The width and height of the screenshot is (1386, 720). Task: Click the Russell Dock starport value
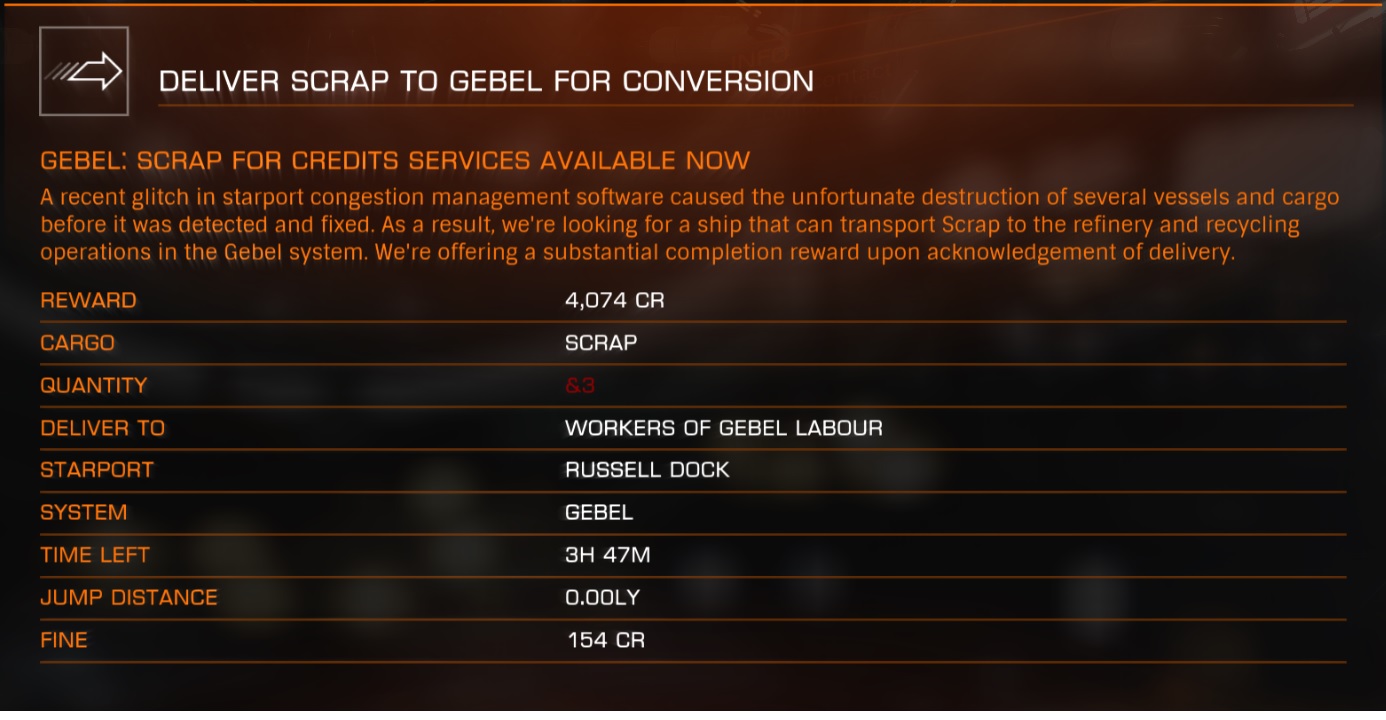pyautogui.click(x=647, y=470)
